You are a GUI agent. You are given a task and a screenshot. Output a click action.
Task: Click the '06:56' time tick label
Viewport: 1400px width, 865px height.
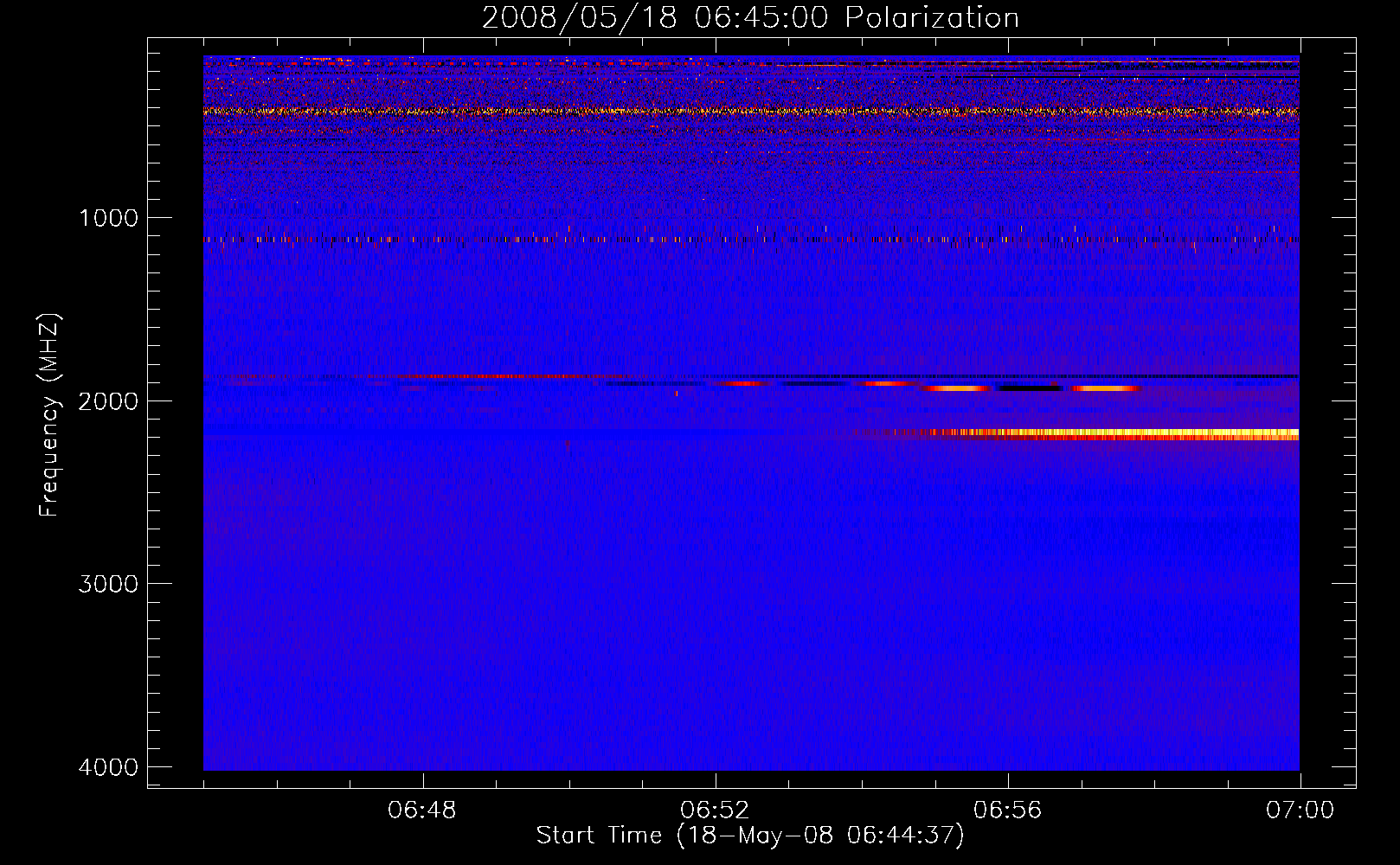(x=1007, y=811)
